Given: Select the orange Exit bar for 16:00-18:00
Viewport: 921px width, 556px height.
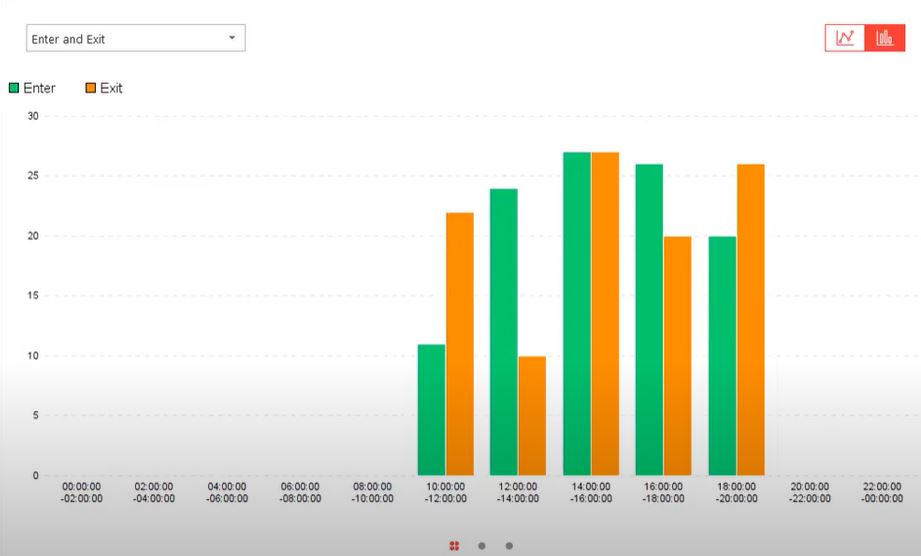Looking at the screenshot, I should [677, 356].
